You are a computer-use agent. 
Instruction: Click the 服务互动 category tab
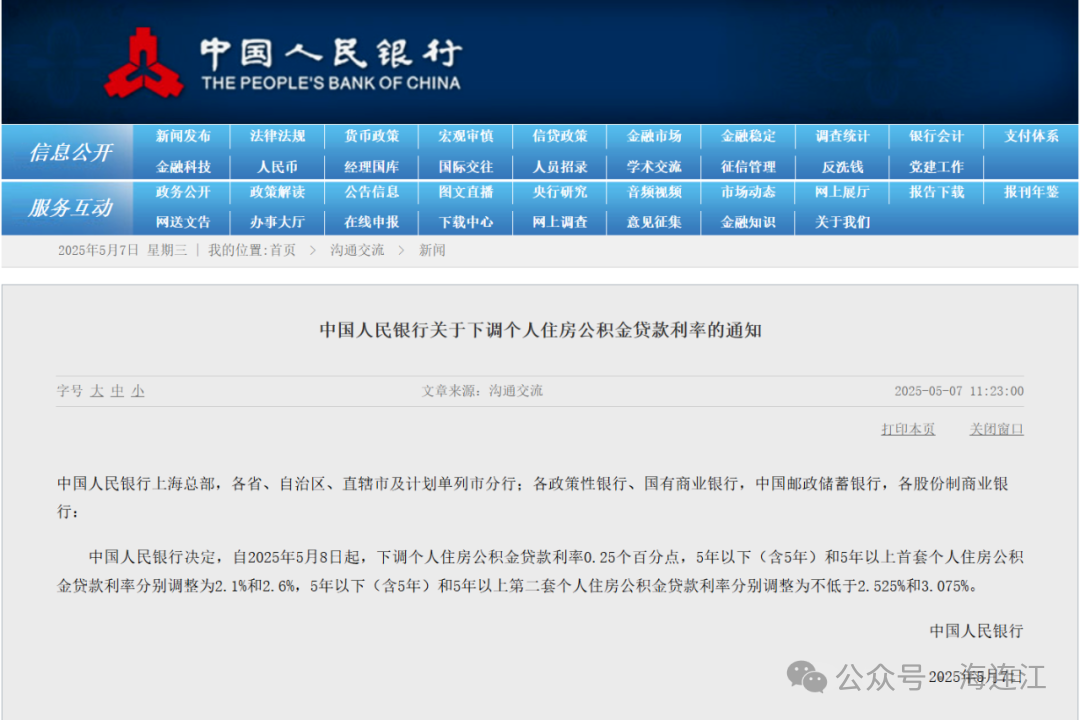coord(69,207)
